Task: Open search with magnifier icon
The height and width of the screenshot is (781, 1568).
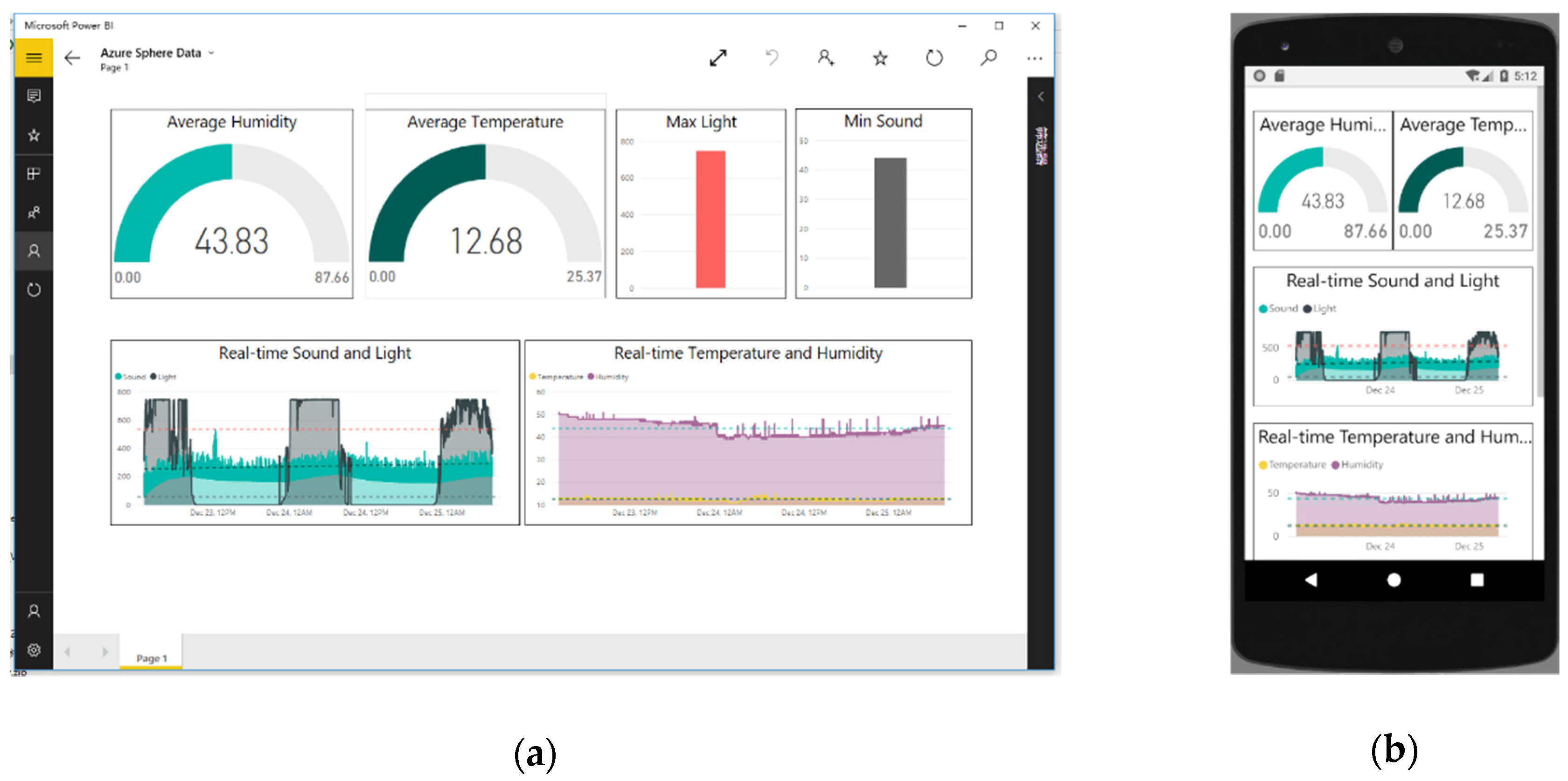Action: 989,58
